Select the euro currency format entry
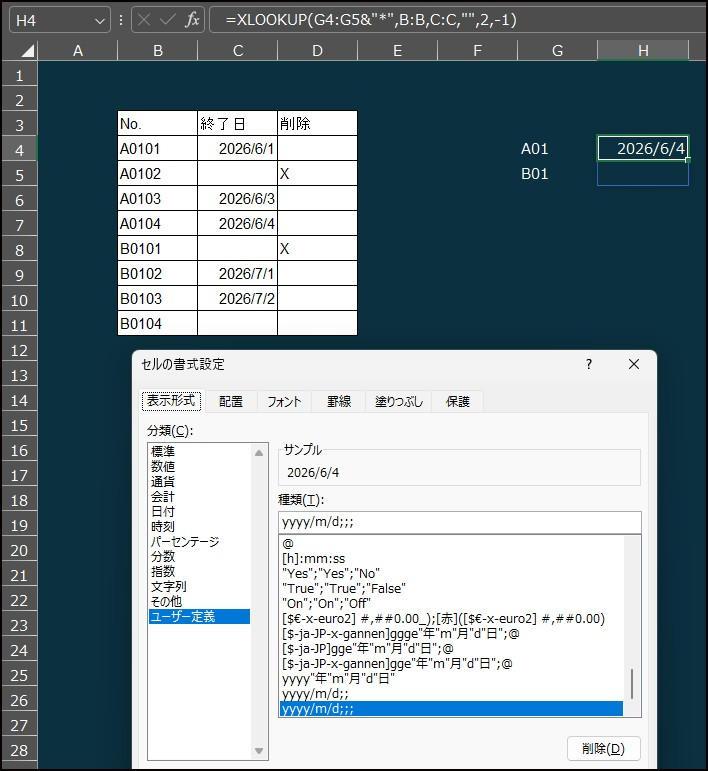Image resolution: width=708 pixels, height=771 pixels. (x=452, y=619)
